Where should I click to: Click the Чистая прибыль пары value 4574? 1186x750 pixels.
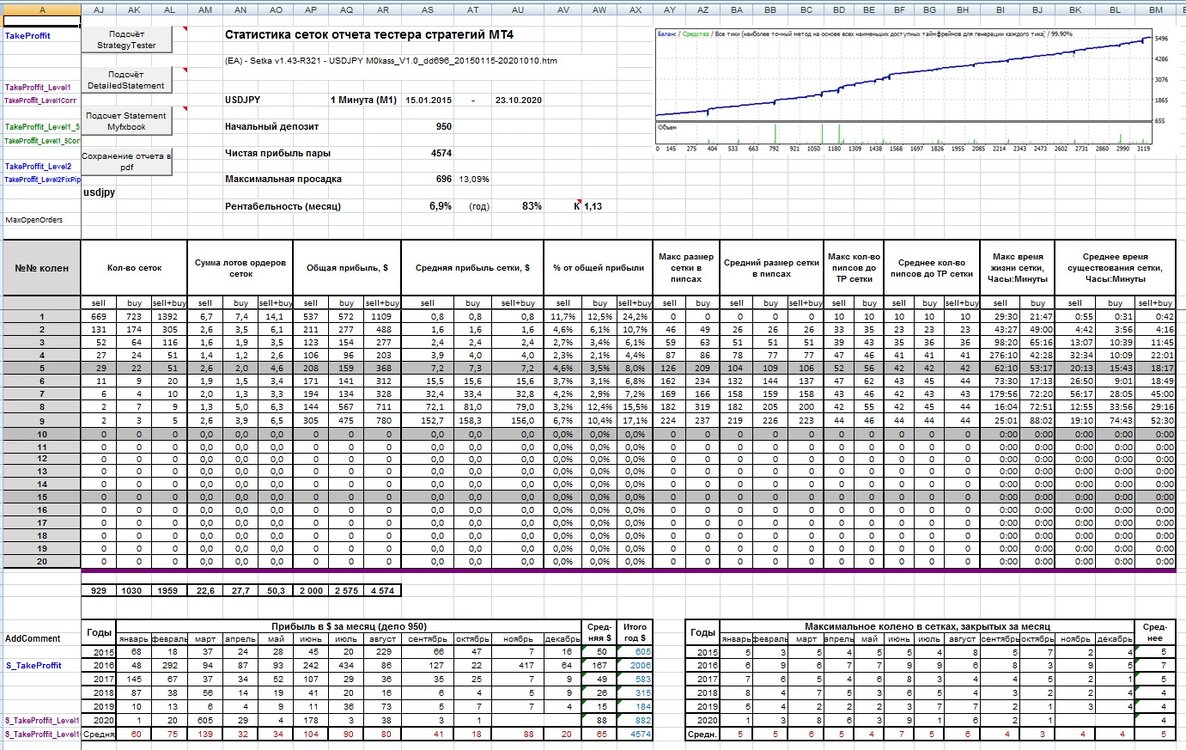[x=441, y=153]
